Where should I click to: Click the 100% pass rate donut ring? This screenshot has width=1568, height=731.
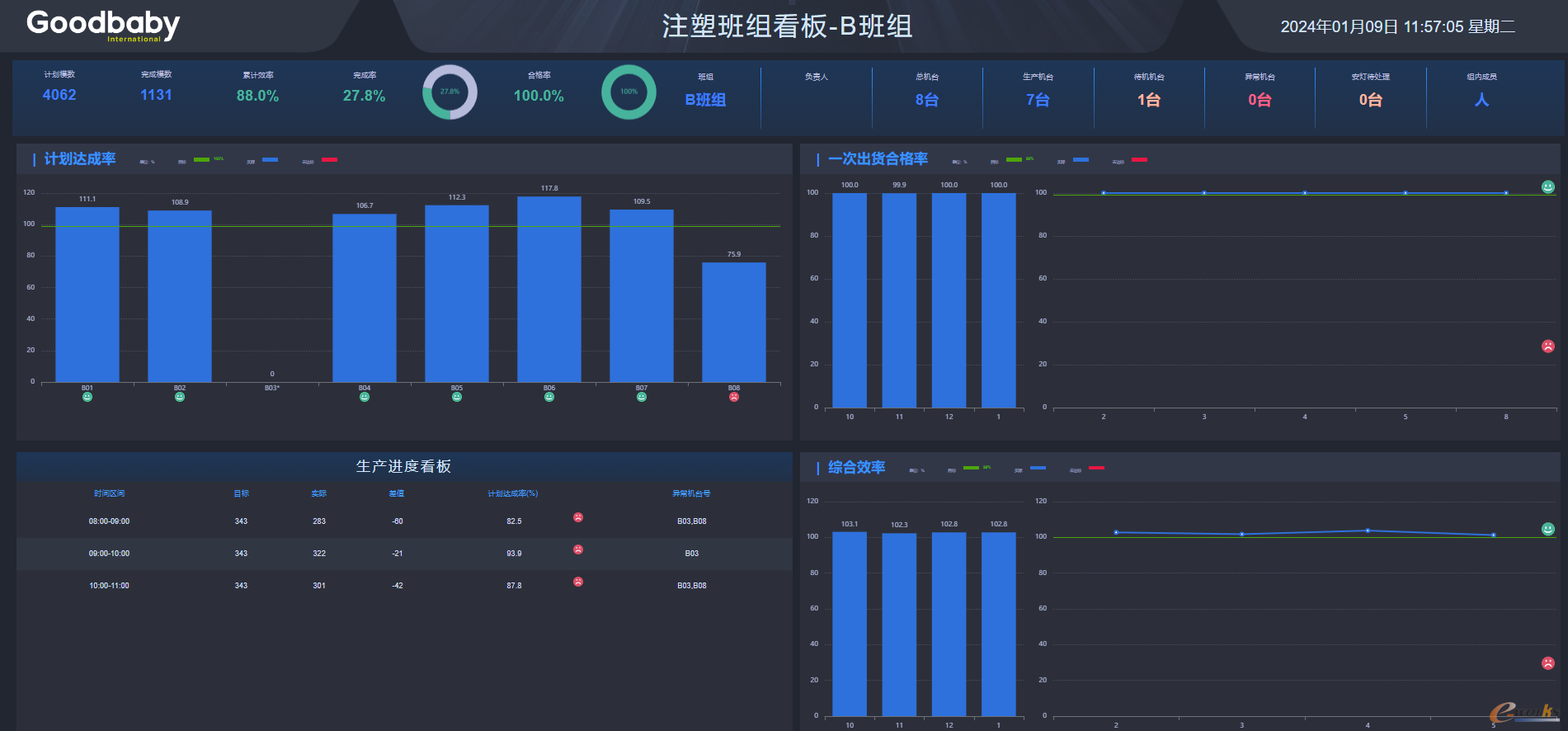coord(629,92)
